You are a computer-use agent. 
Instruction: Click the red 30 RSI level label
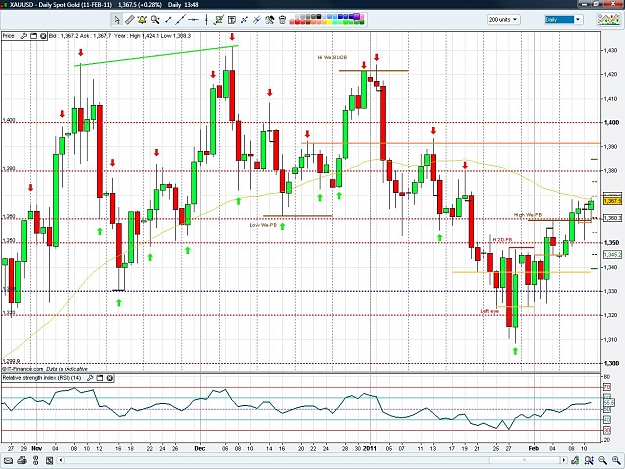[607, 431]
